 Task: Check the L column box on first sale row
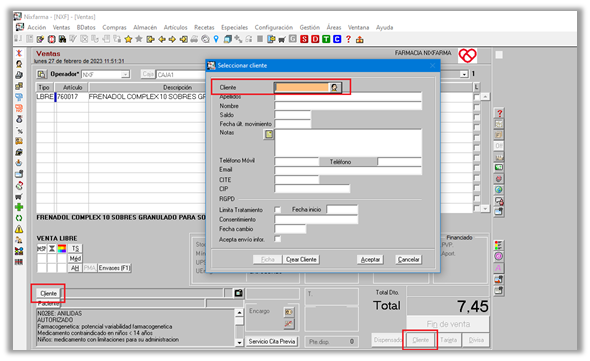pos(476,97)
